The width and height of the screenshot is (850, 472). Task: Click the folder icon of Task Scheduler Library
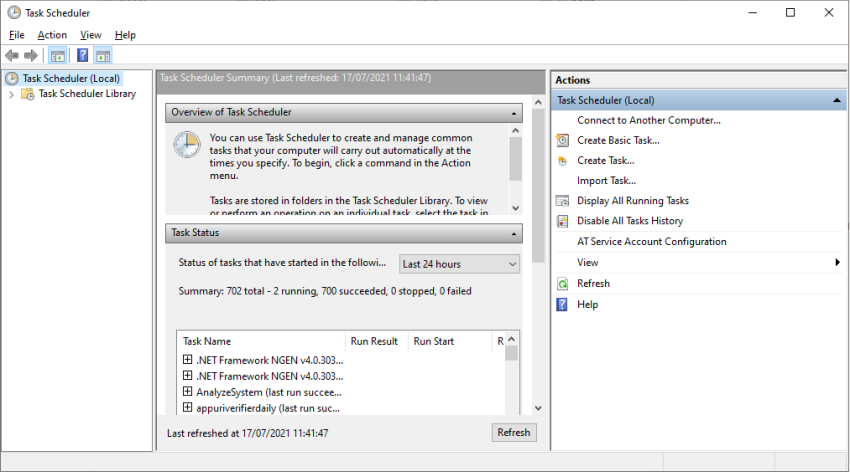(x=28, y=94)
